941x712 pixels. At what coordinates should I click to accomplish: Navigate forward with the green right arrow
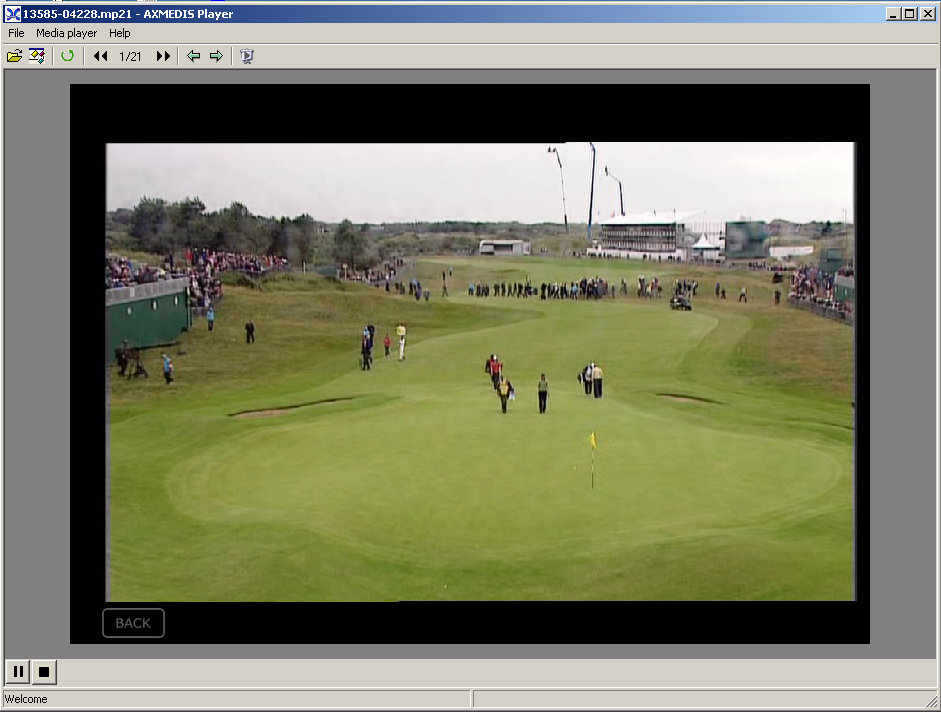[216, 56]
